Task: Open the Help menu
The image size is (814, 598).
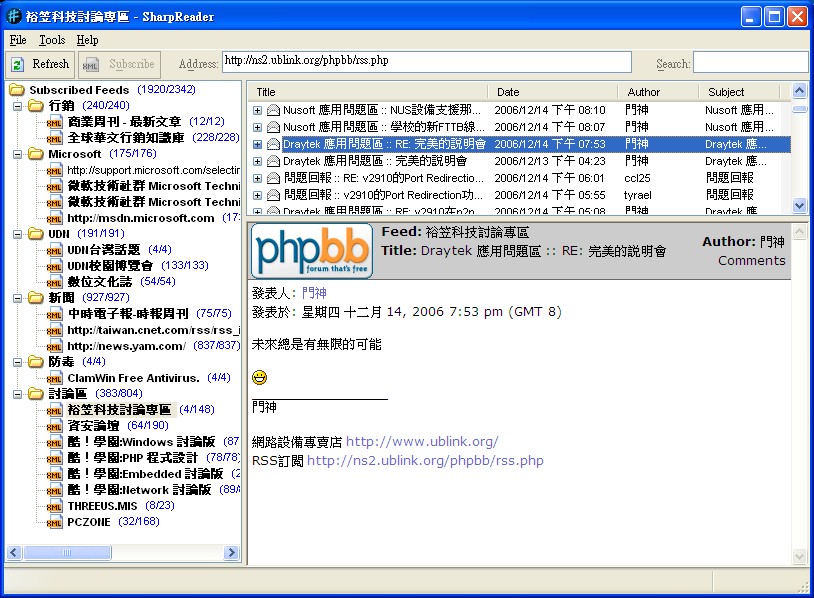Action: tap(87, 40)
